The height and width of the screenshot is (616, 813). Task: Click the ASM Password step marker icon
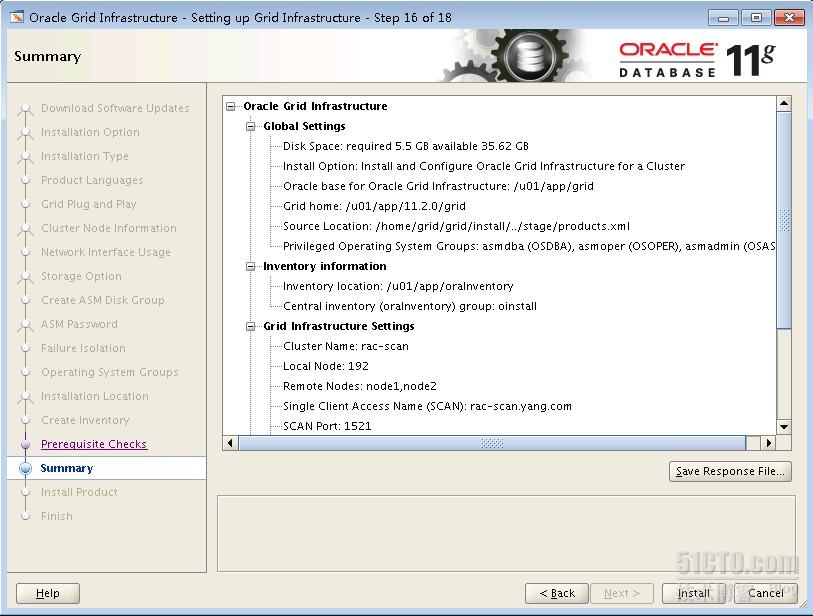[x=25, y=325]
